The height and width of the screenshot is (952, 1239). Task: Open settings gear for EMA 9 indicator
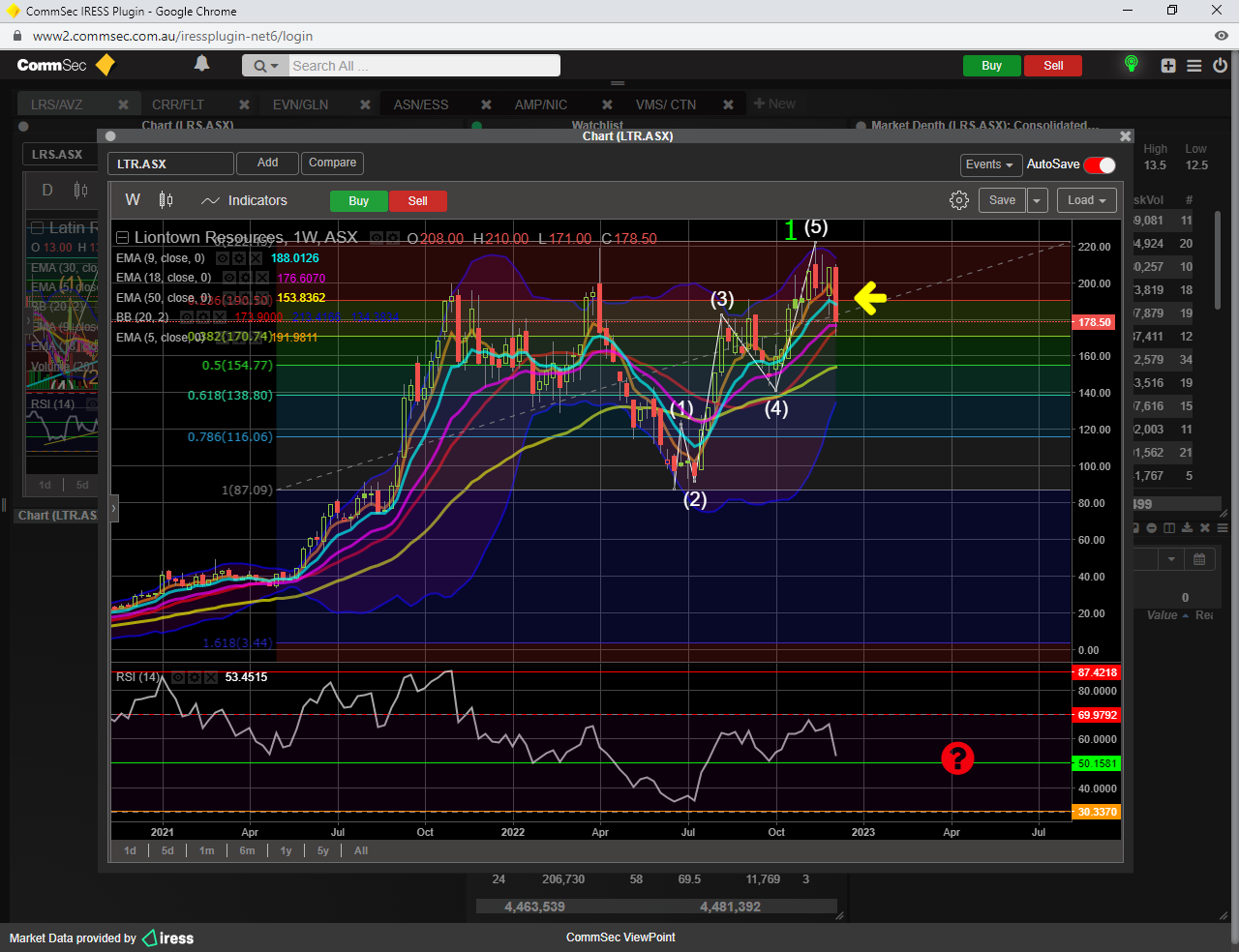coord(239,258)
